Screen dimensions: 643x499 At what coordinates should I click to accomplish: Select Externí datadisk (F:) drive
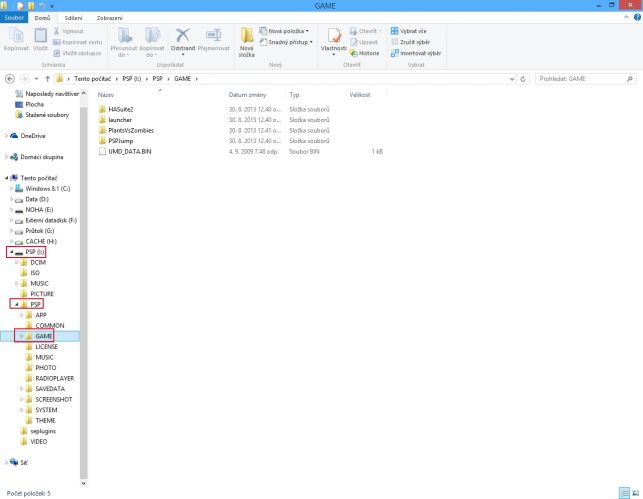[51, 220]
